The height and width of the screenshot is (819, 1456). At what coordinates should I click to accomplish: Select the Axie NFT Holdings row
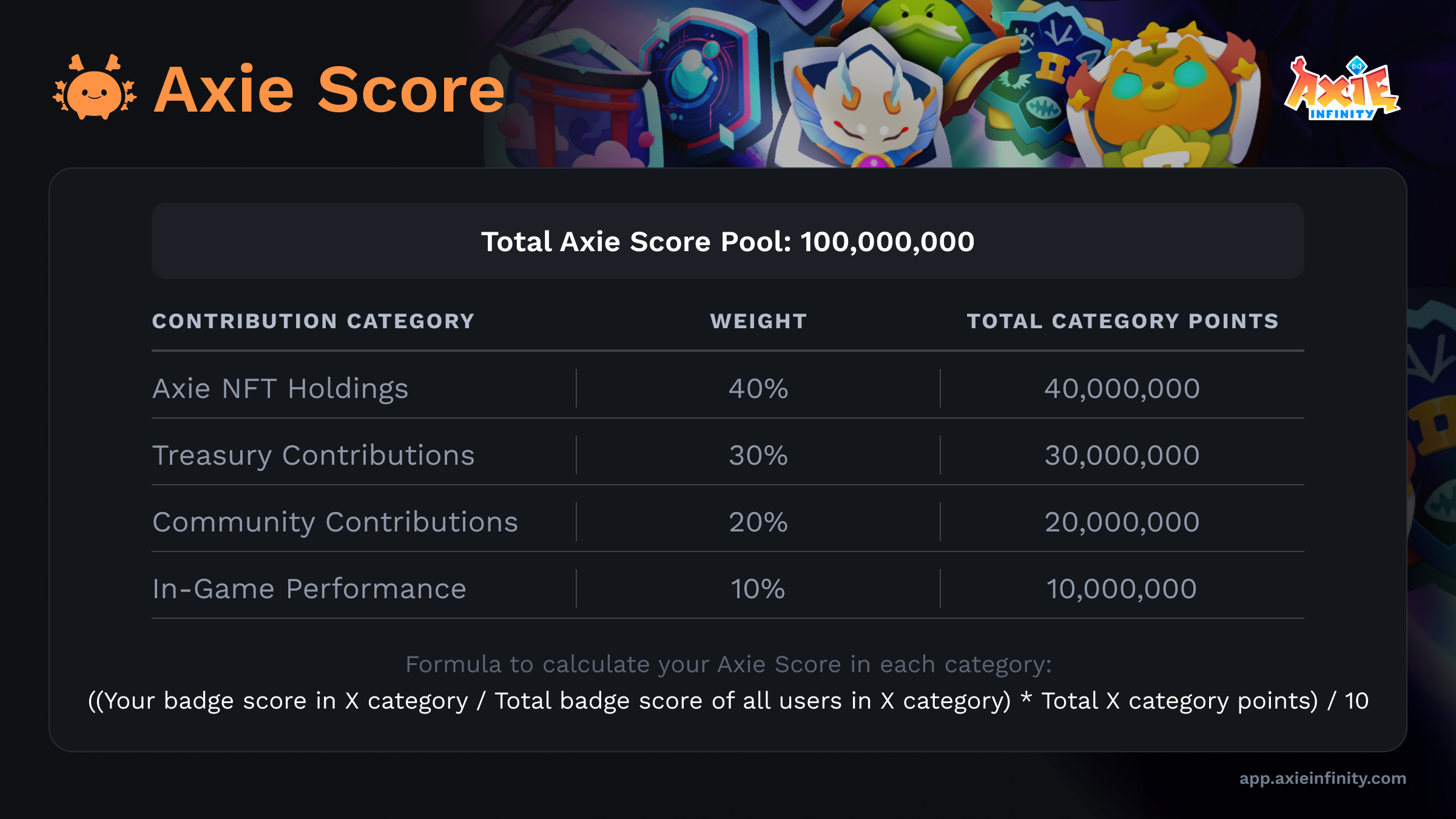pos(727,388)
